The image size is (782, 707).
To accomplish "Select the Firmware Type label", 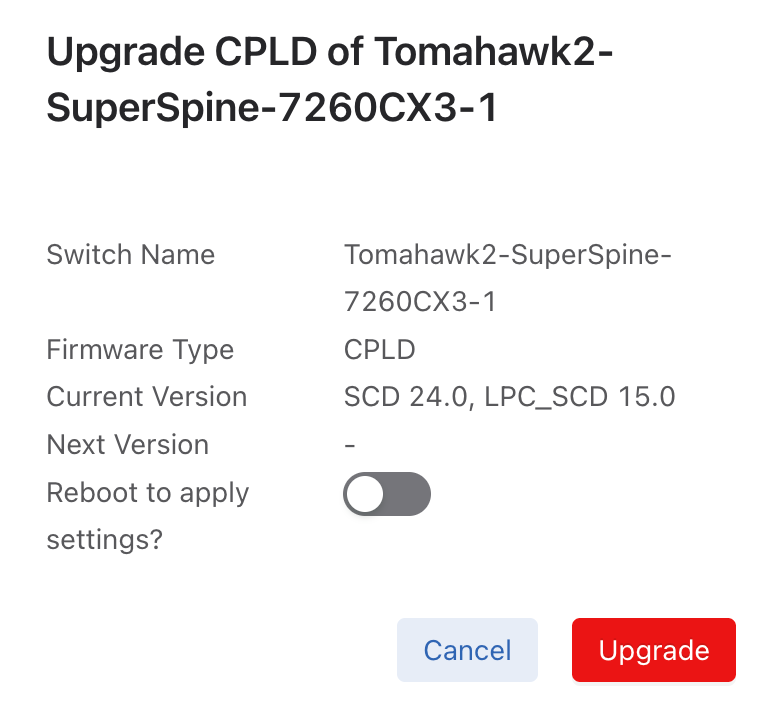I will pyautogui.click(x=140, y=350).
